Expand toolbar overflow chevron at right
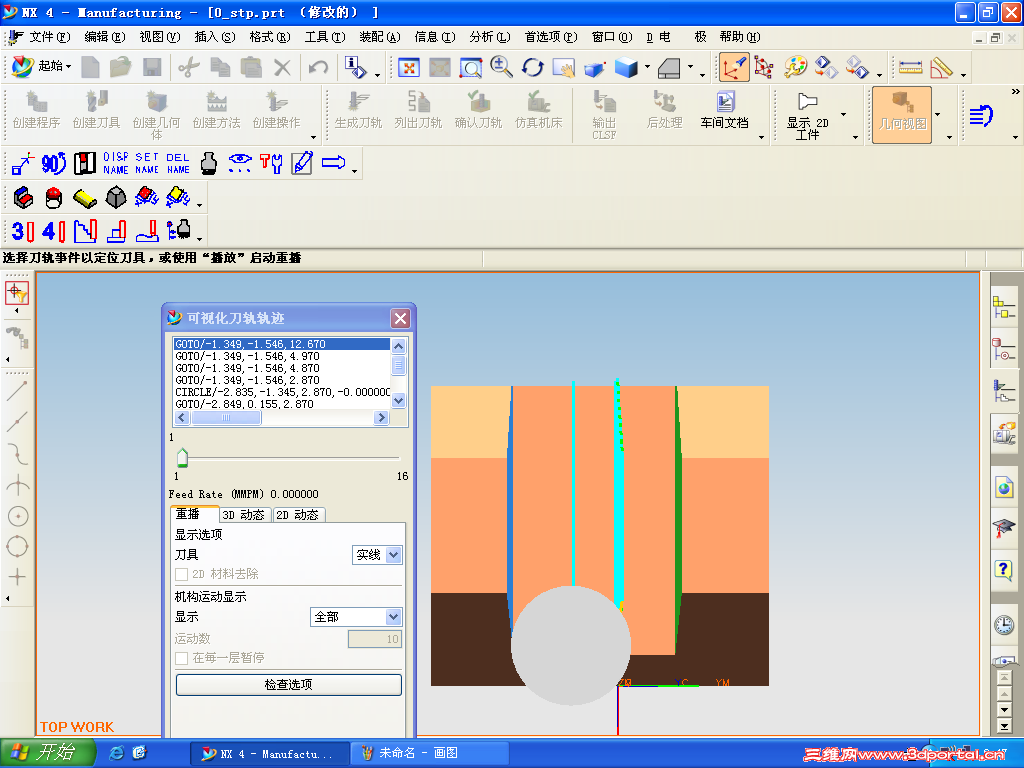The width and height of the screenshot is (1024, 768). pos(1016,92)
